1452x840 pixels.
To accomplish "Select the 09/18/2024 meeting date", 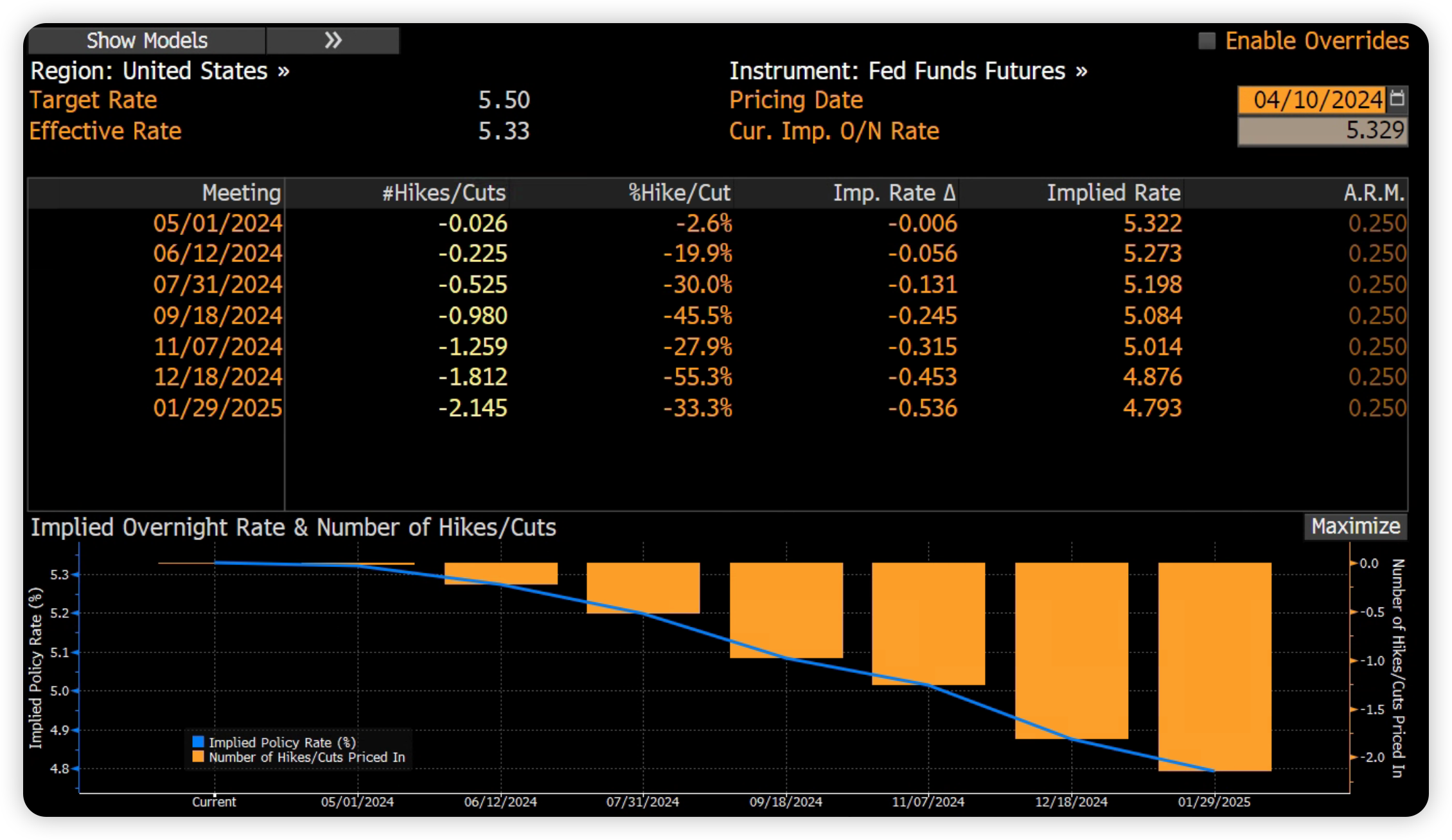I will (x=218, y=315).
